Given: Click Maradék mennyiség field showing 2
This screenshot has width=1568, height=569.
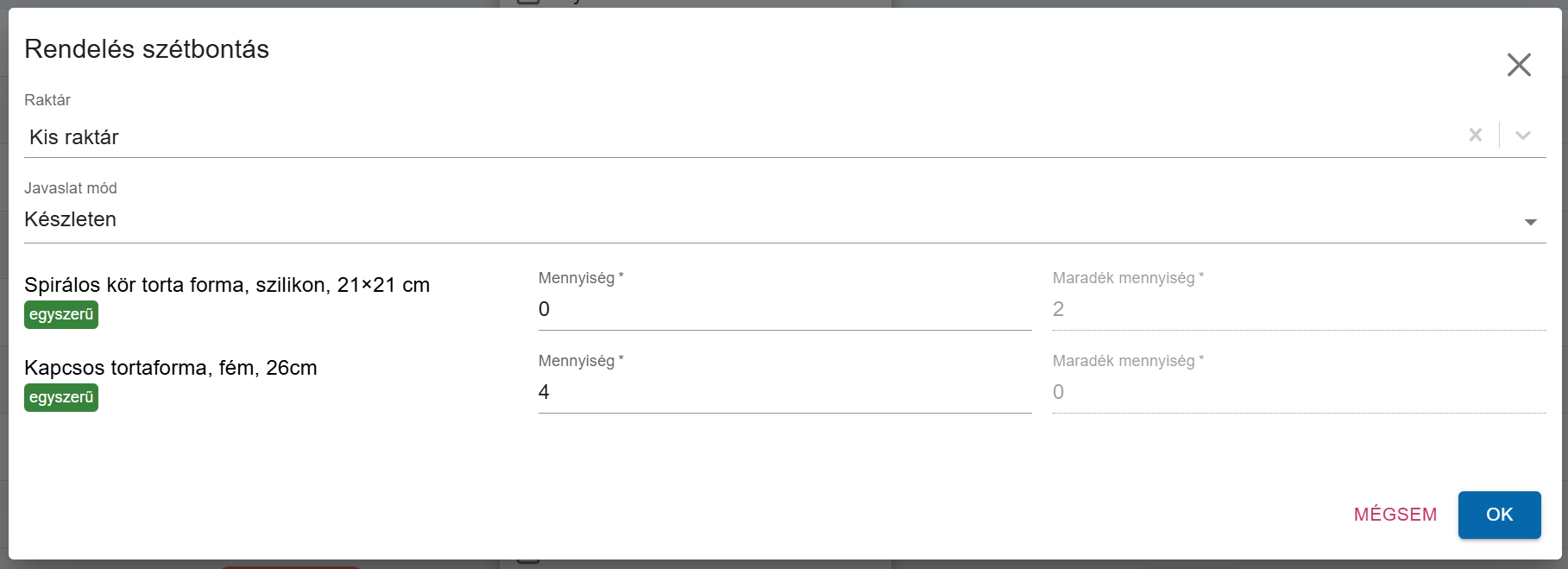Looking at the screenshot, I should pyautogui.click(x=1298, y=309).
